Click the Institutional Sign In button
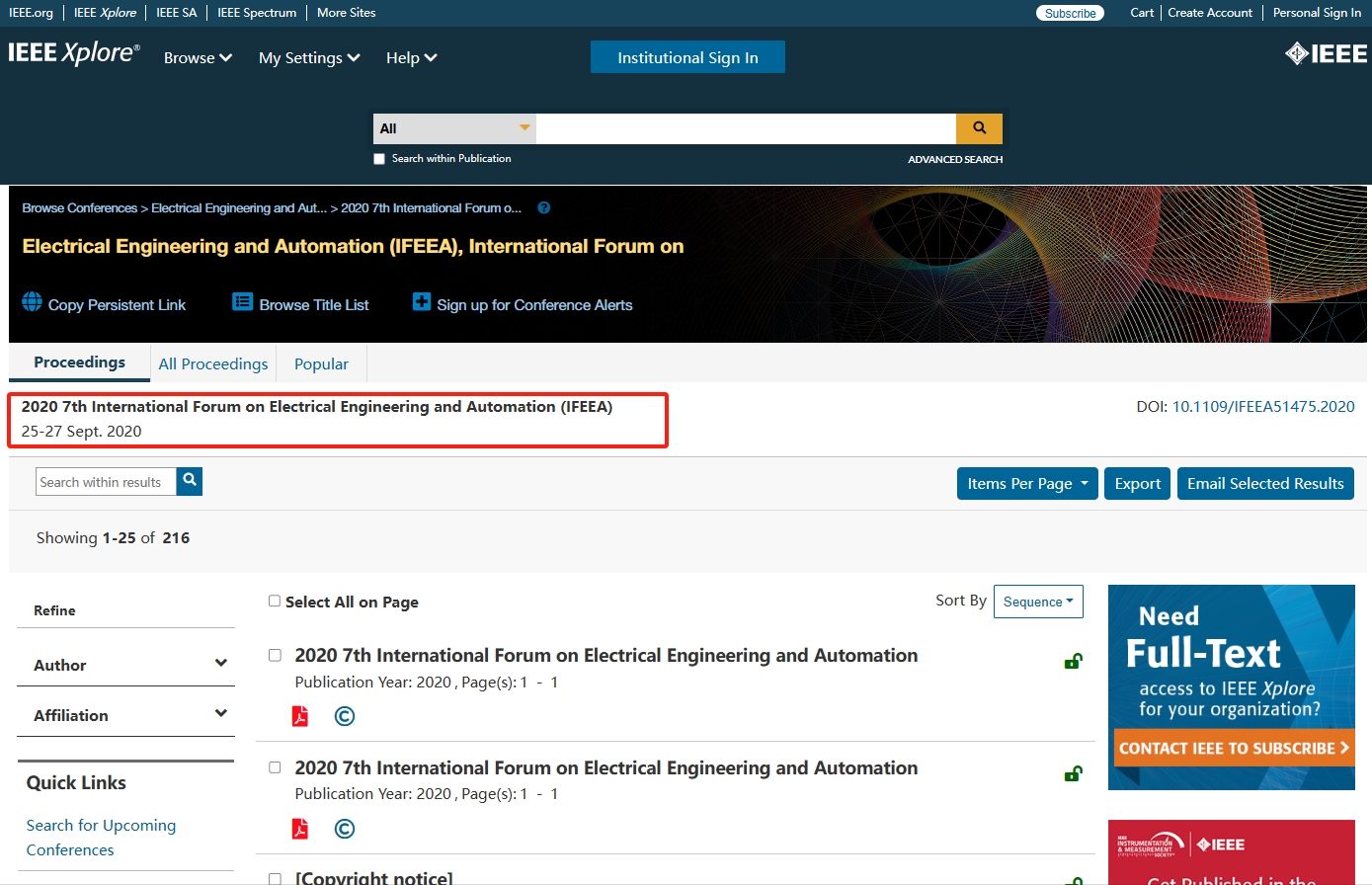 pos(687,57)
